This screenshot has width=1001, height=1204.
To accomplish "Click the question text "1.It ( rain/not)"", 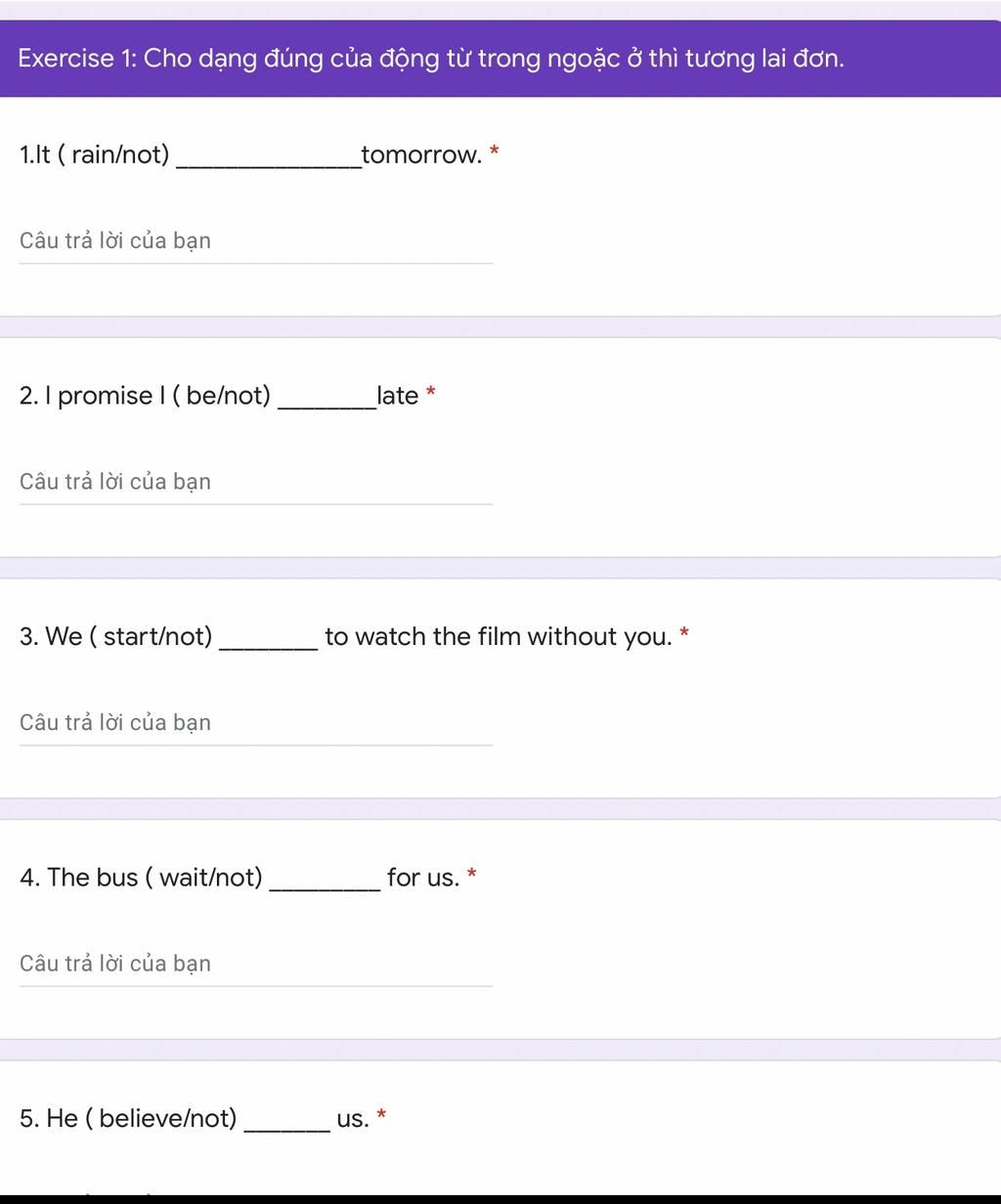I will click(x=95, y=155).
